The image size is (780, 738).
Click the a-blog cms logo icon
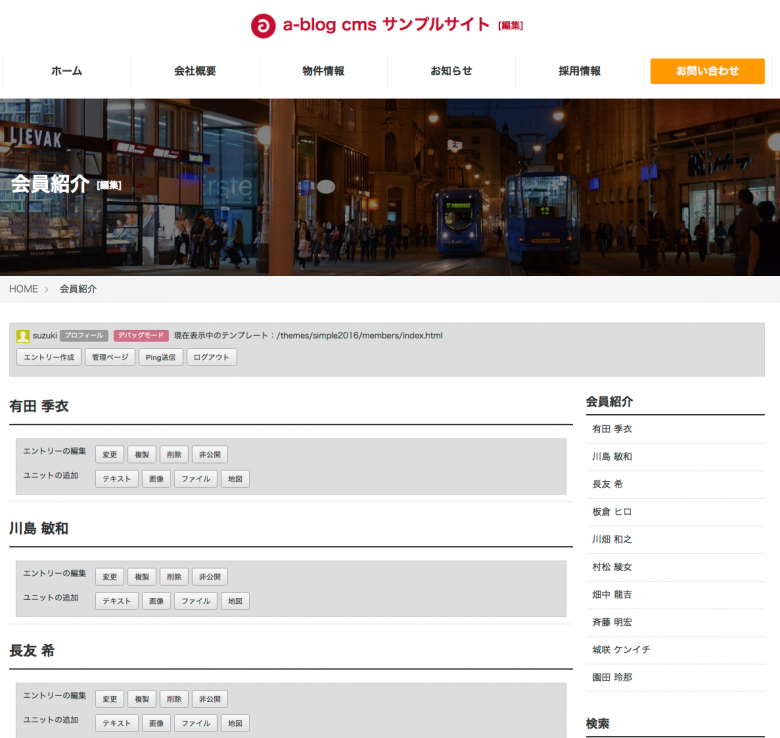pyautogui.click(x=263, y=26)
